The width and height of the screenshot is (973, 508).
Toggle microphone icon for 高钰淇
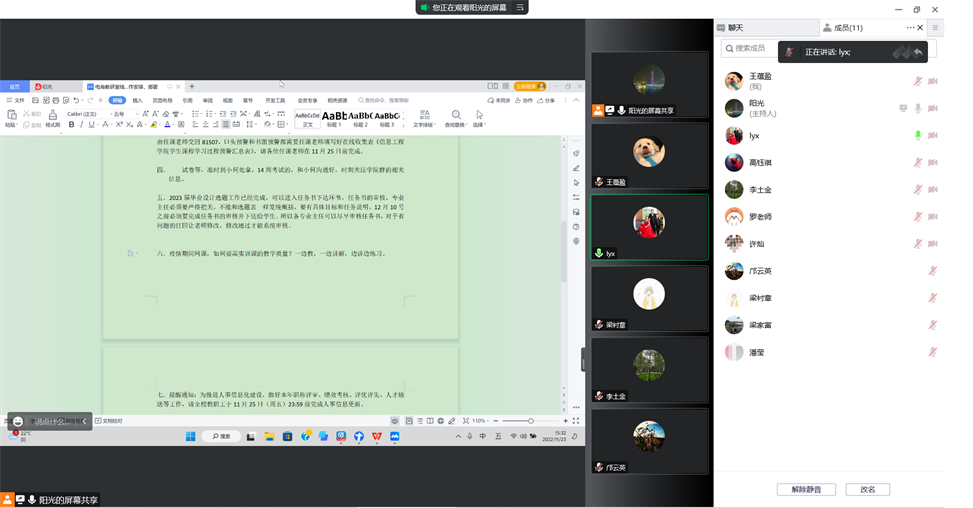pos(918,162)
